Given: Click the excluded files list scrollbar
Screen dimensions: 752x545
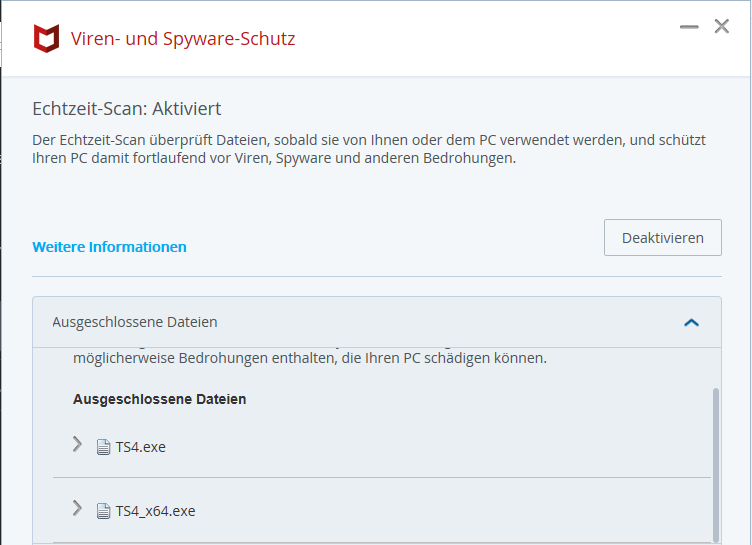Looking at the screenshot, I should click(716, 464).
